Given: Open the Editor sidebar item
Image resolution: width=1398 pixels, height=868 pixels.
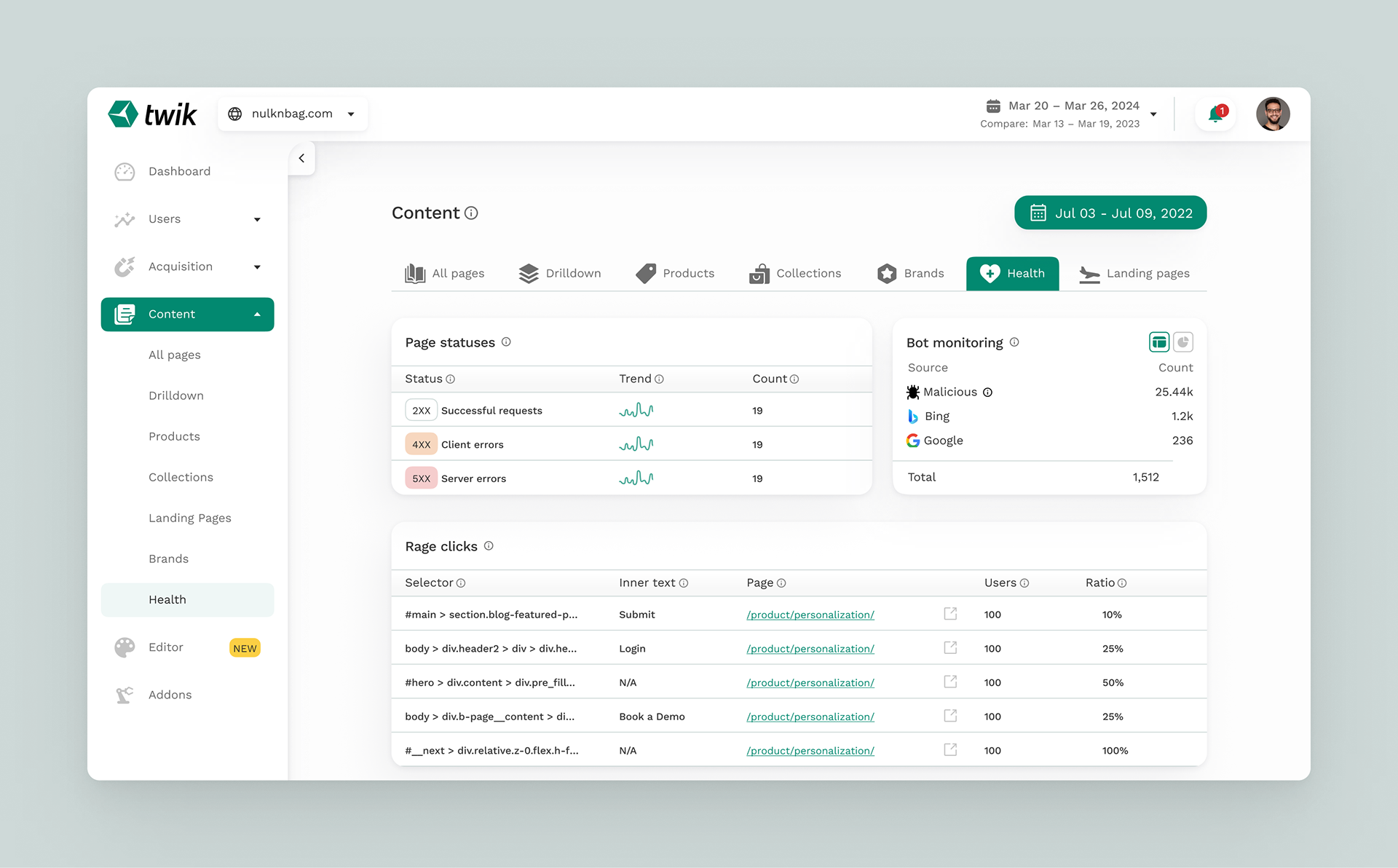Looking at the screenshot, I should (x=187, y=647).
